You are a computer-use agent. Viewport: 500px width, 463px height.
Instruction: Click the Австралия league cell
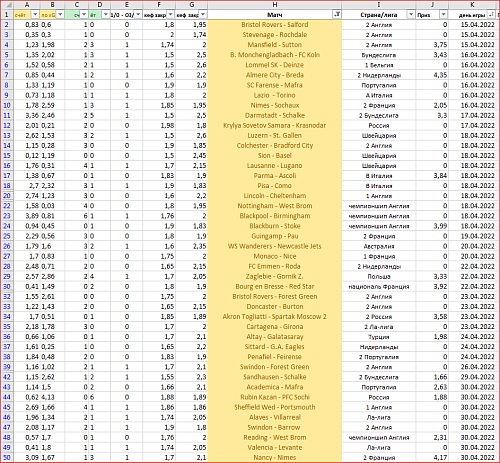379,246
